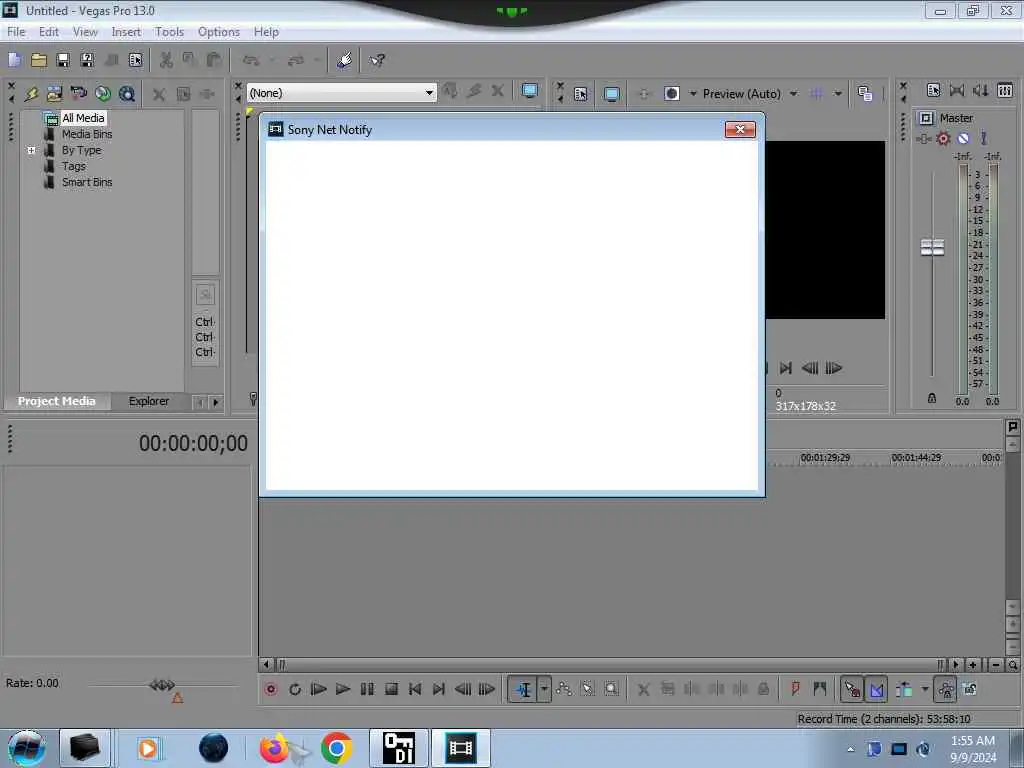The image size is (1024, 768).
Task: Open Auto Ripple mode dropdown arrow
Action: click(925, 689)
